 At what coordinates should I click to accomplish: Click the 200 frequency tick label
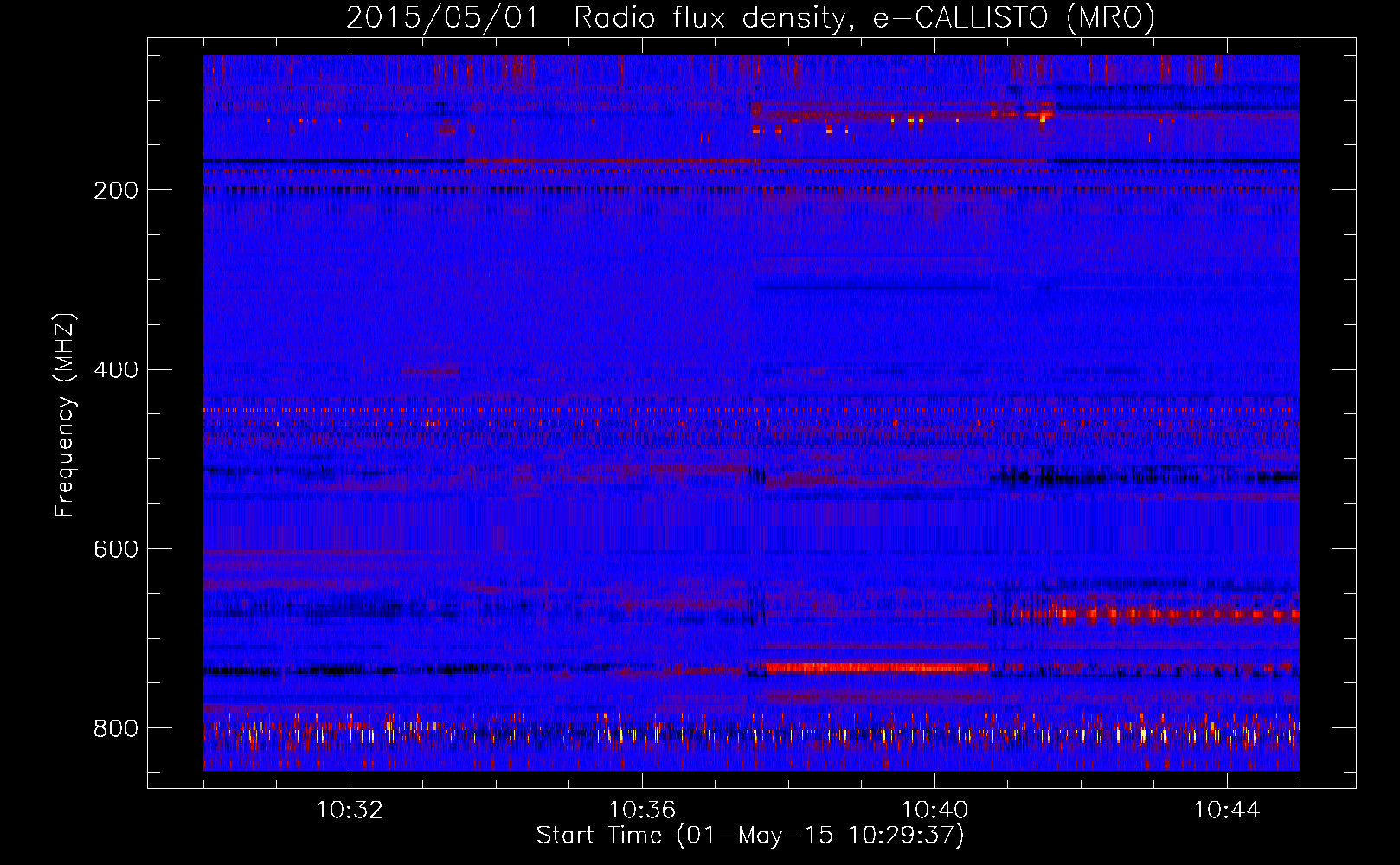click(x=116, y=190)
